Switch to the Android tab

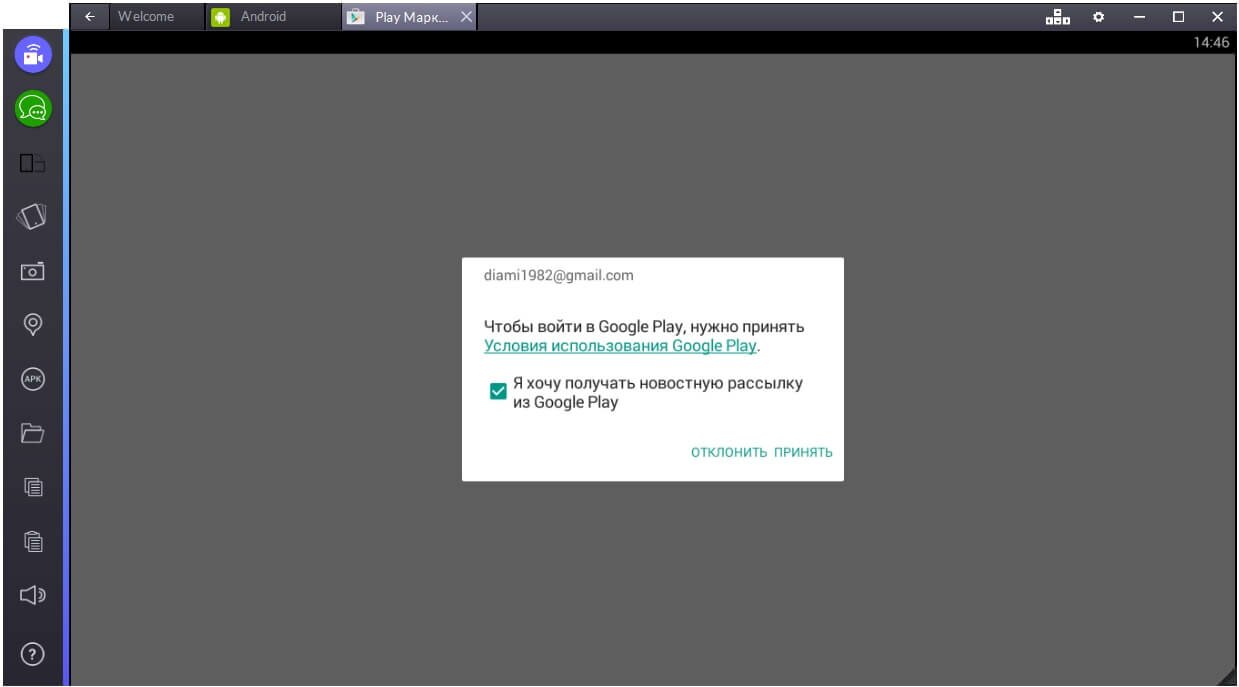click(262, 16)
